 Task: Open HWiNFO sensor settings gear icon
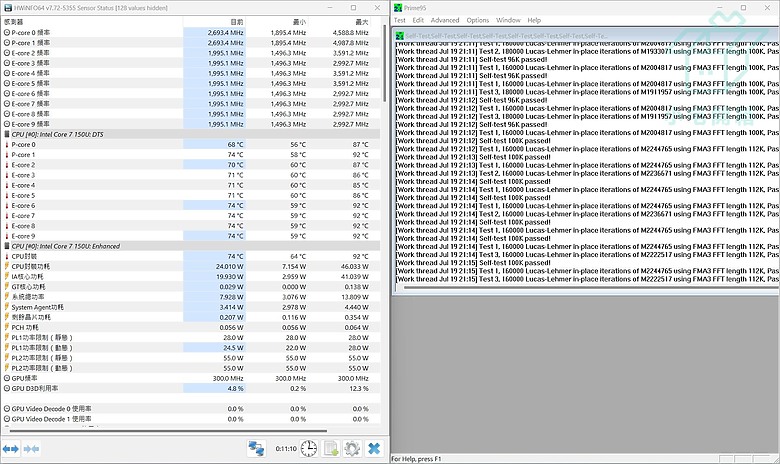(x=352, y=449)
